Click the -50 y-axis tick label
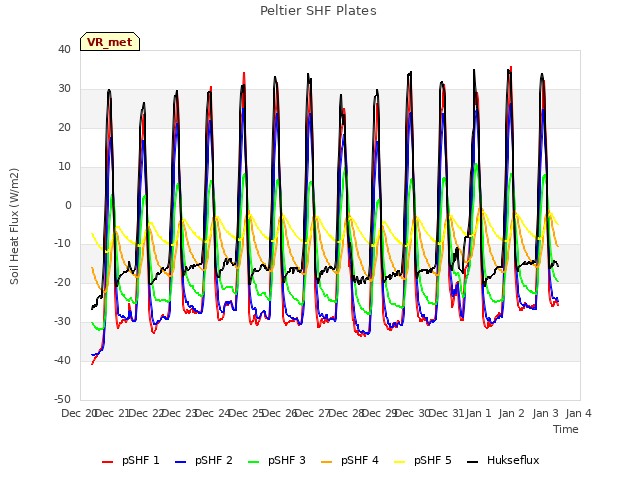The width and height of the screenshot is (640, 480). point(63,399)
